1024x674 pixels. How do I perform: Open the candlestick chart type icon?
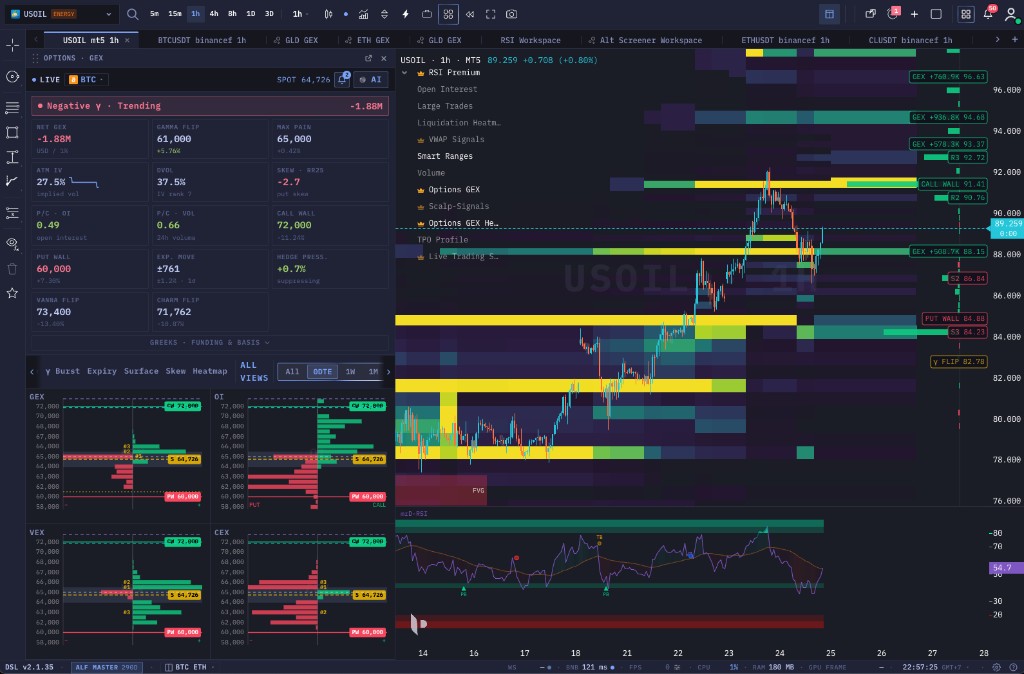tap(328, 14)
